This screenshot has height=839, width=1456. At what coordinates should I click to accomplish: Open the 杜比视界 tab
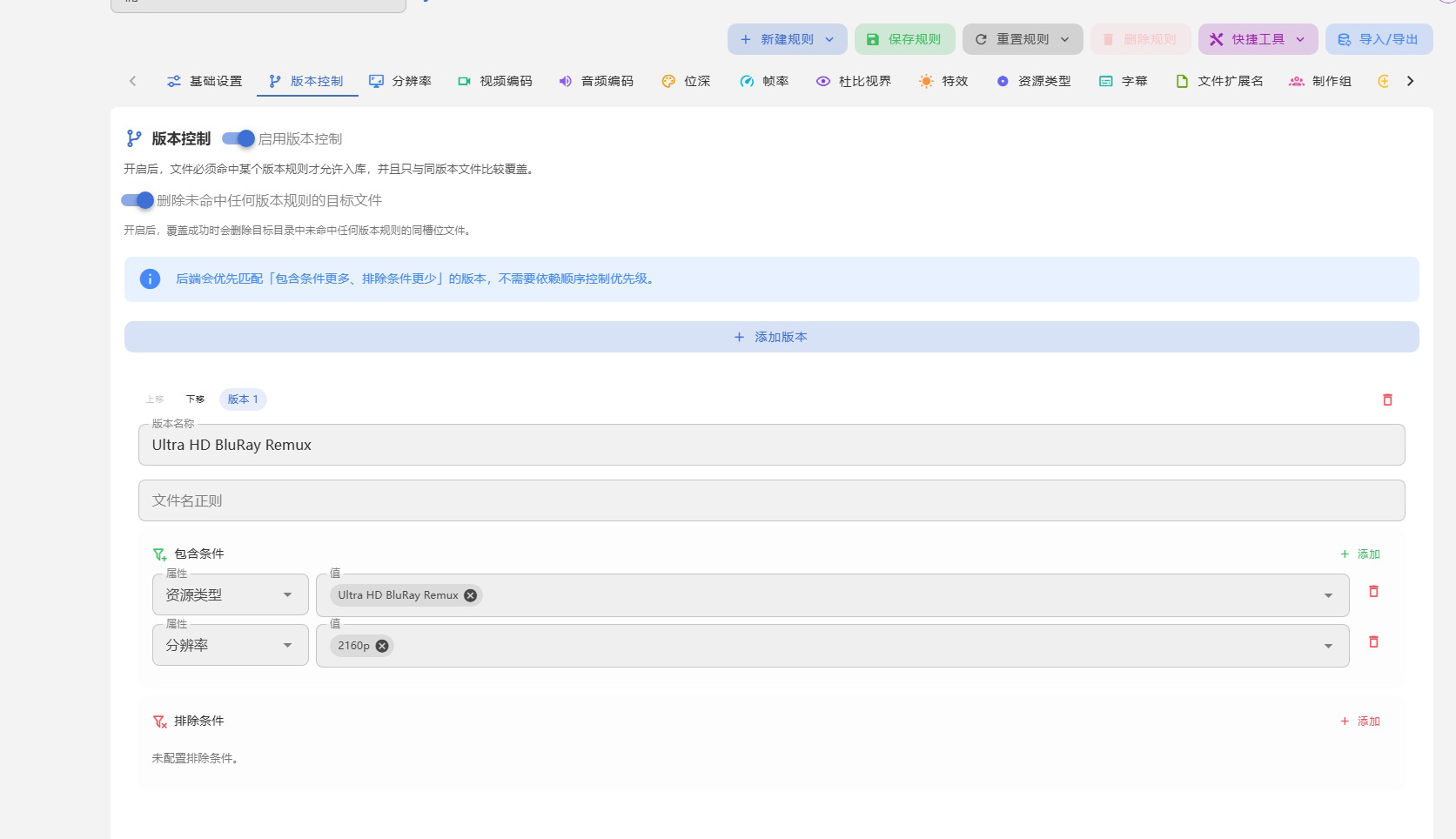[x=854, y=81]
